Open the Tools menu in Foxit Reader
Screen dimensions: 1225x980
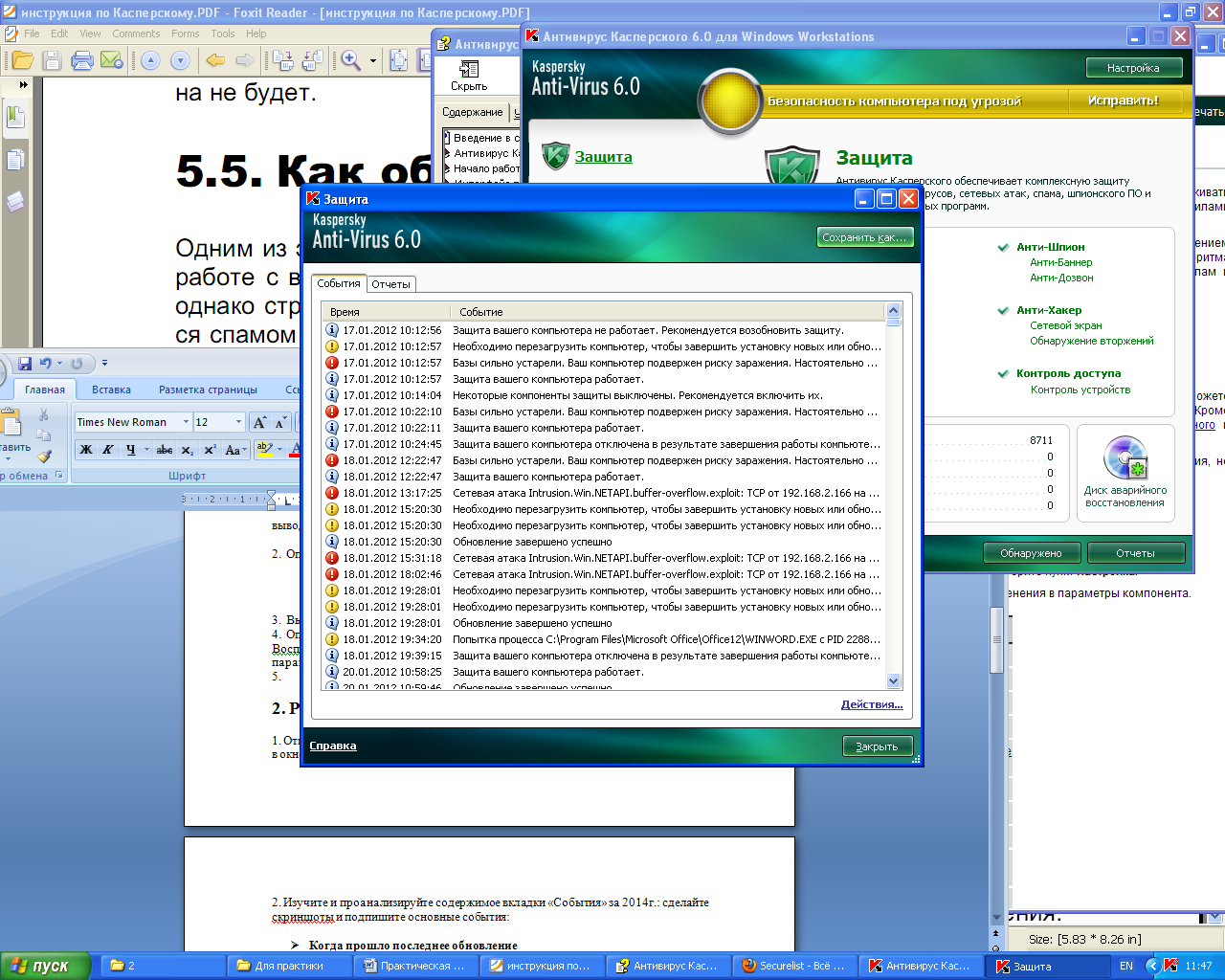tap(223, 33)
